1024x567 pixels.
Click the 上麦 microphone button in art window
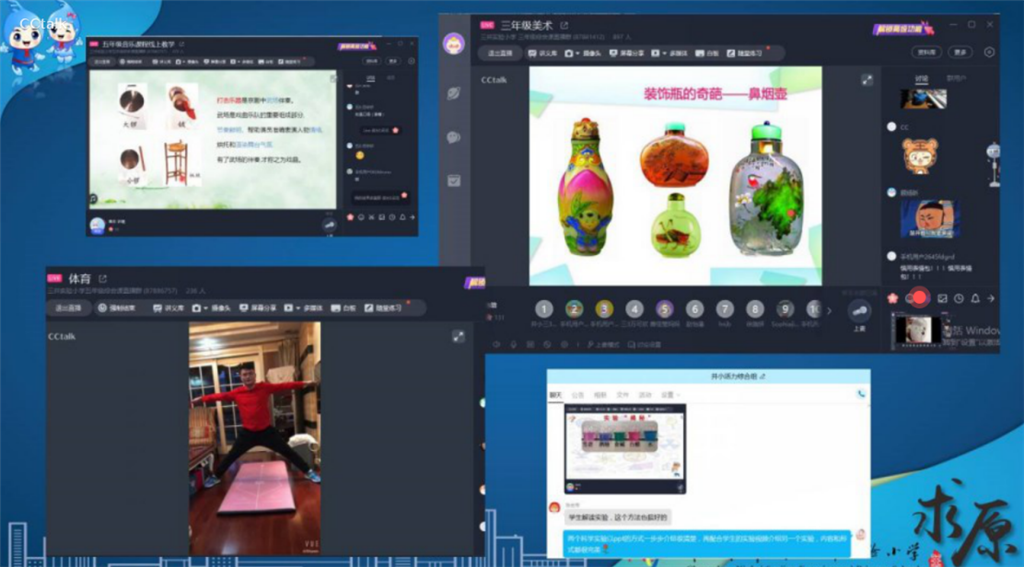[x=859, y=312]
